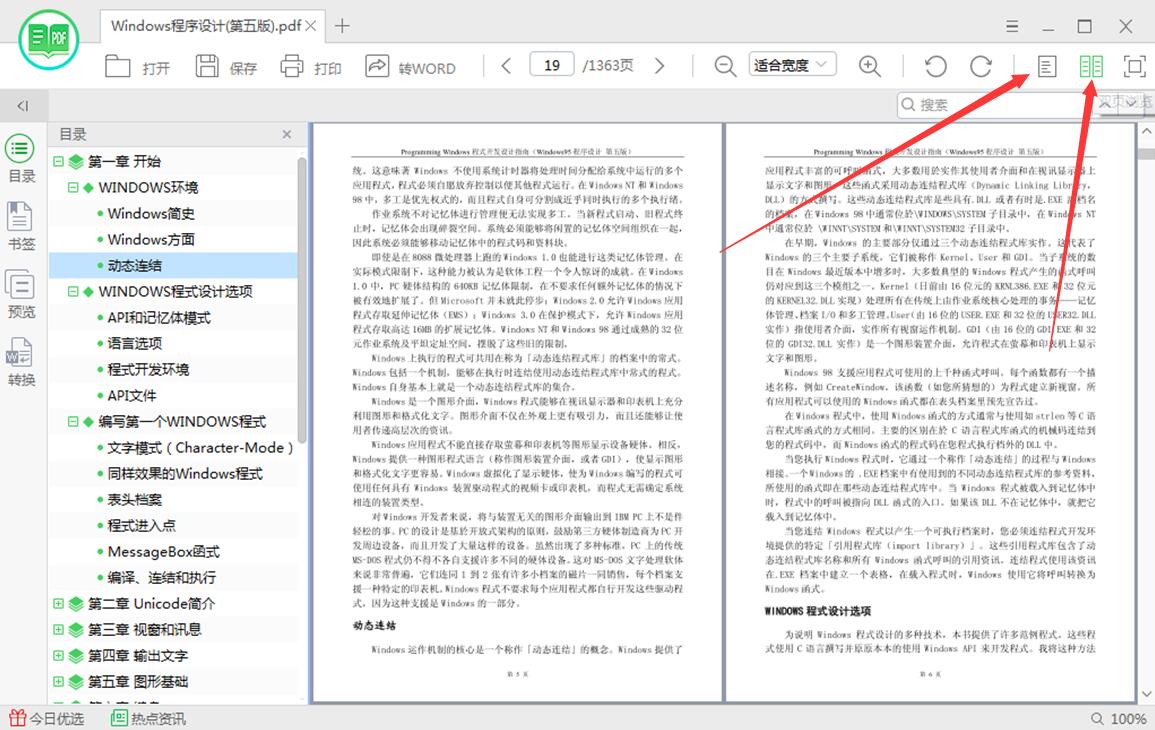1155x730 pixels.
Task: Open the 预览 thumbnails sidebar panel
Action: [21, 294]
